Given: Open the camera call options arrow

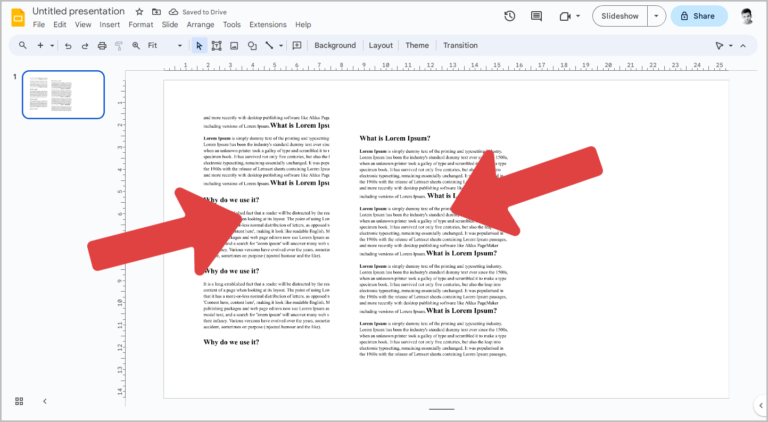Looking at the screenshot, I should coord(578,16).
